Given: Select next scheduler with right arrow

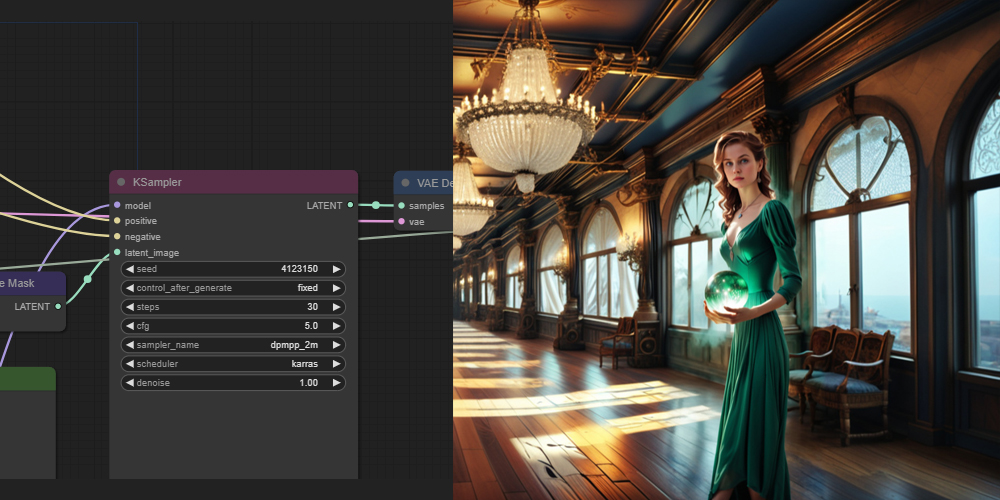Looking at the screenshot, I should point(337,364).
